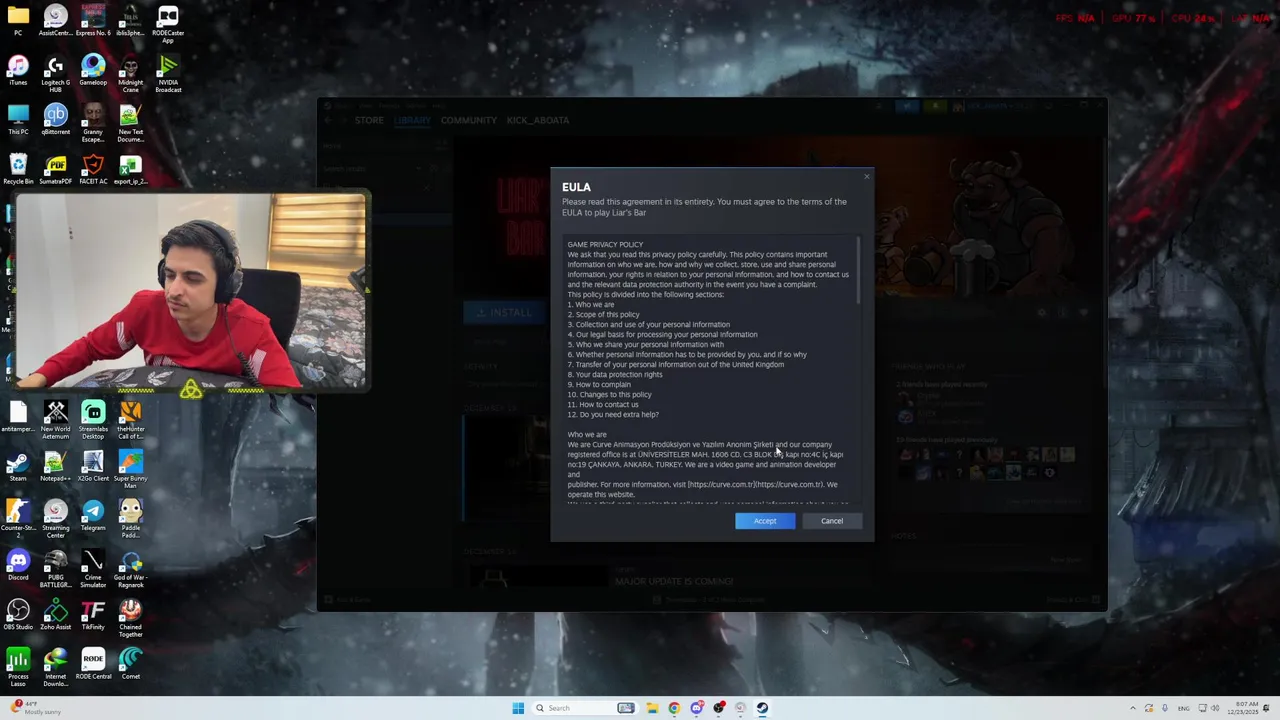Open File Explorer from taskbar

tap(652, 708)
